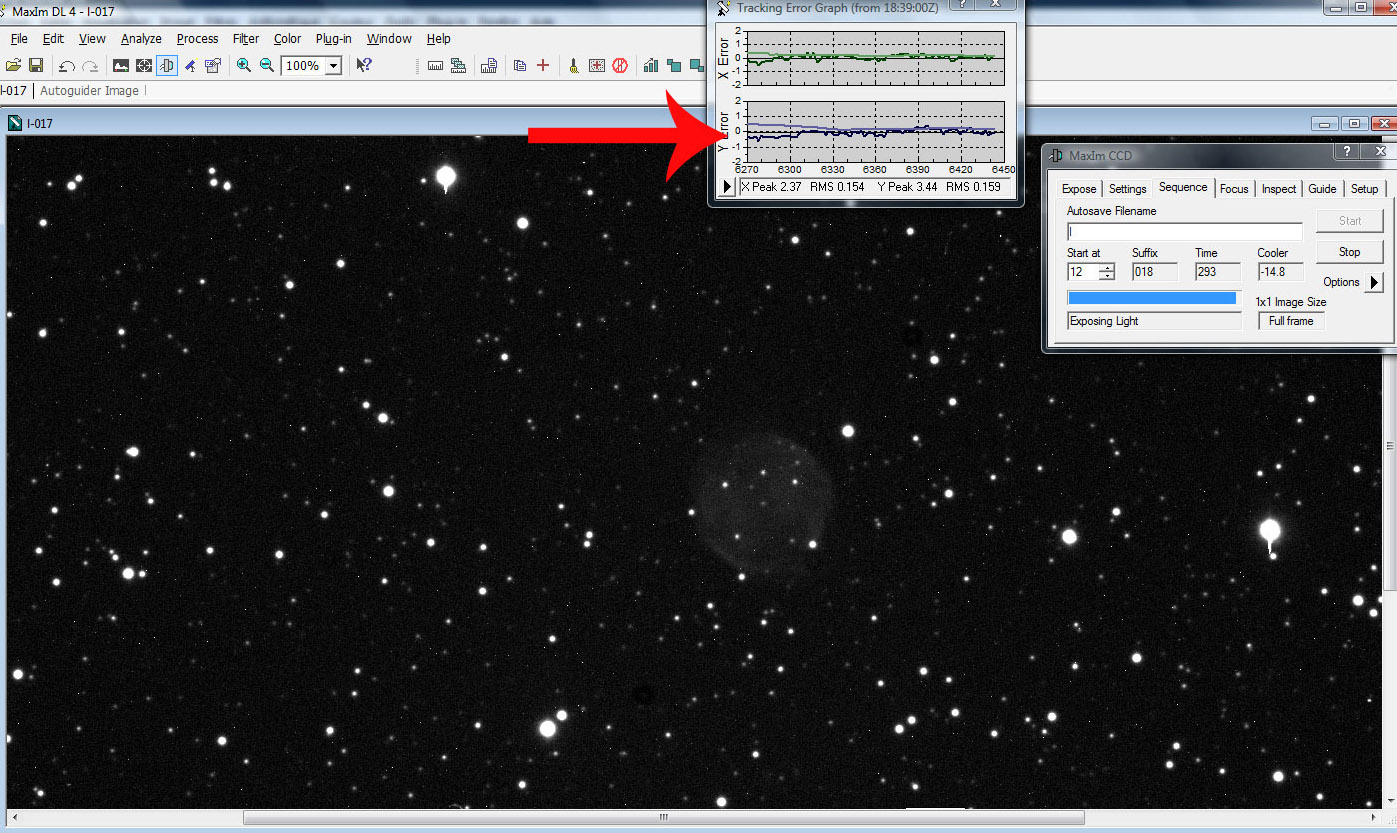Toggle the camera control window icon
The height and width of the screenshot is (833, 1397).
click(x=167, y=66)
